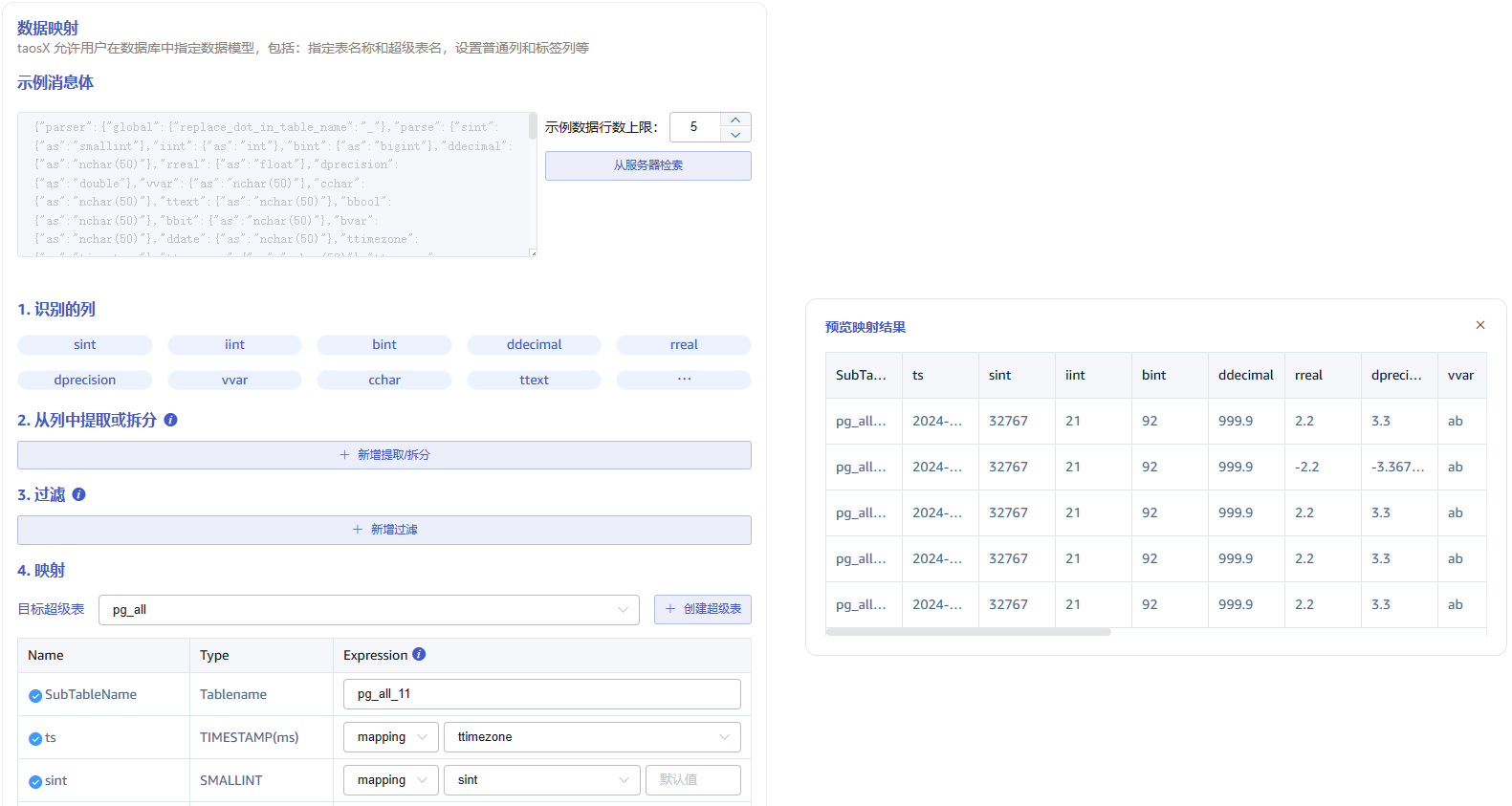The height and width of the screenshot is (806, 1512).
Task: Increase the sample data row limit
Action: 734,120
